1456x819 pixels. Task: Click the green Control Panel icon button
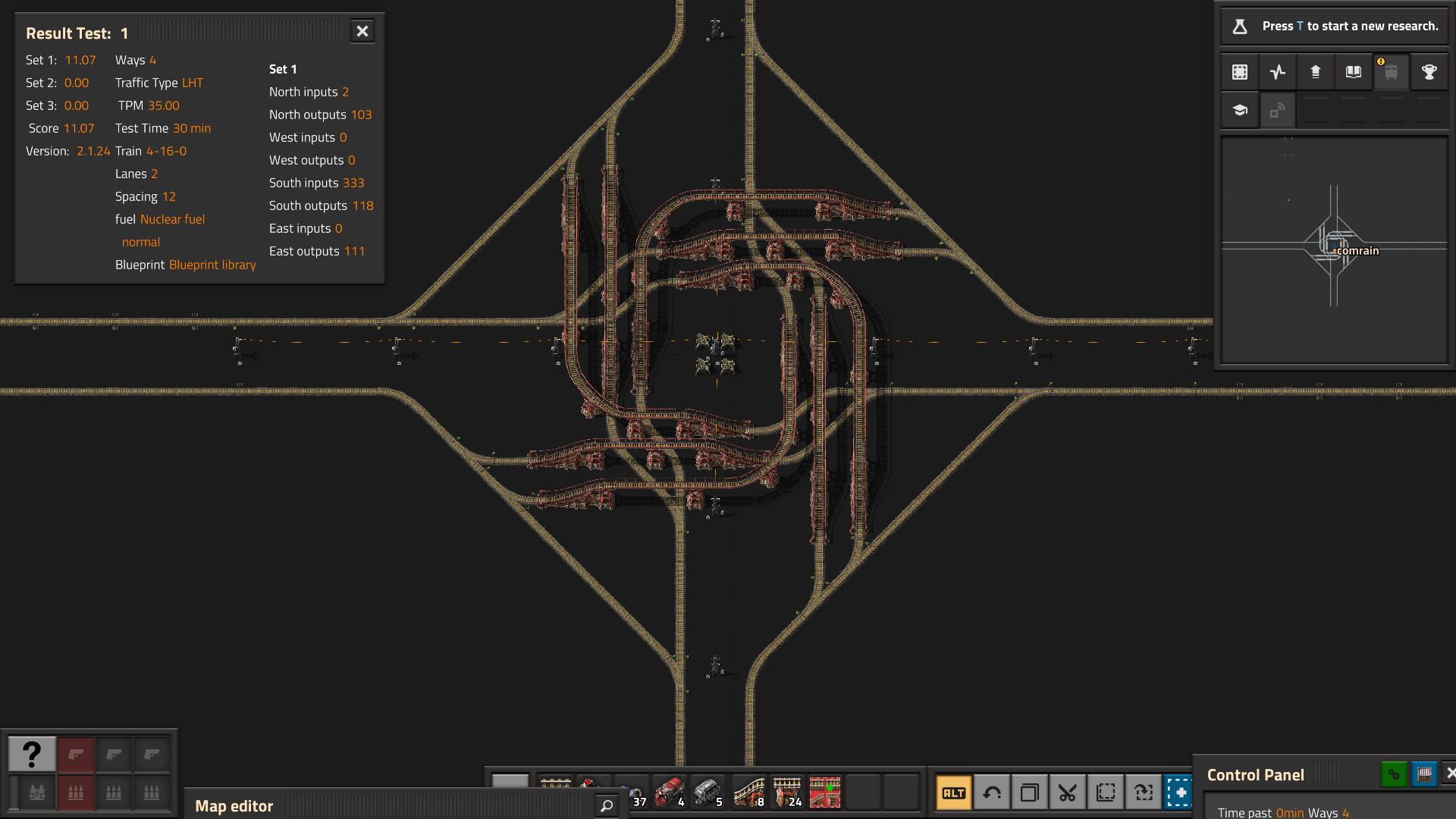1394,774
